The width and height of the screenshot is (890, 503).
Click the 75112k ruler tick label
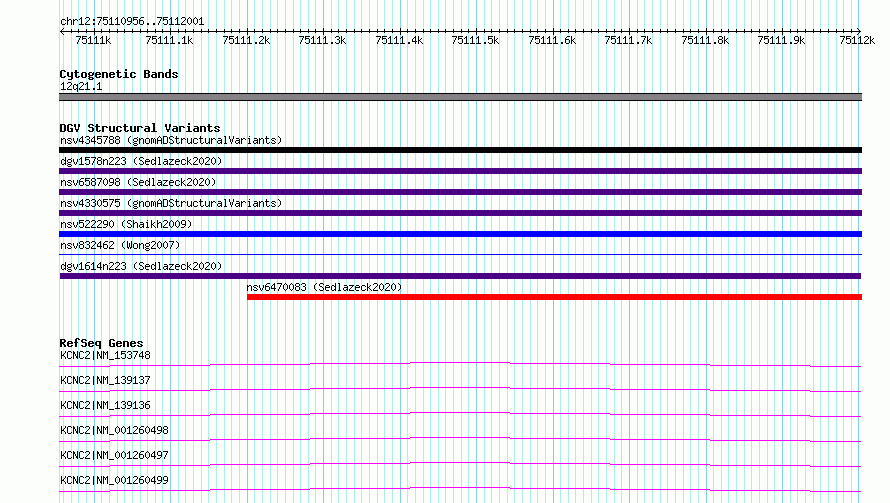pyautogui.click(x=857, y=40)
